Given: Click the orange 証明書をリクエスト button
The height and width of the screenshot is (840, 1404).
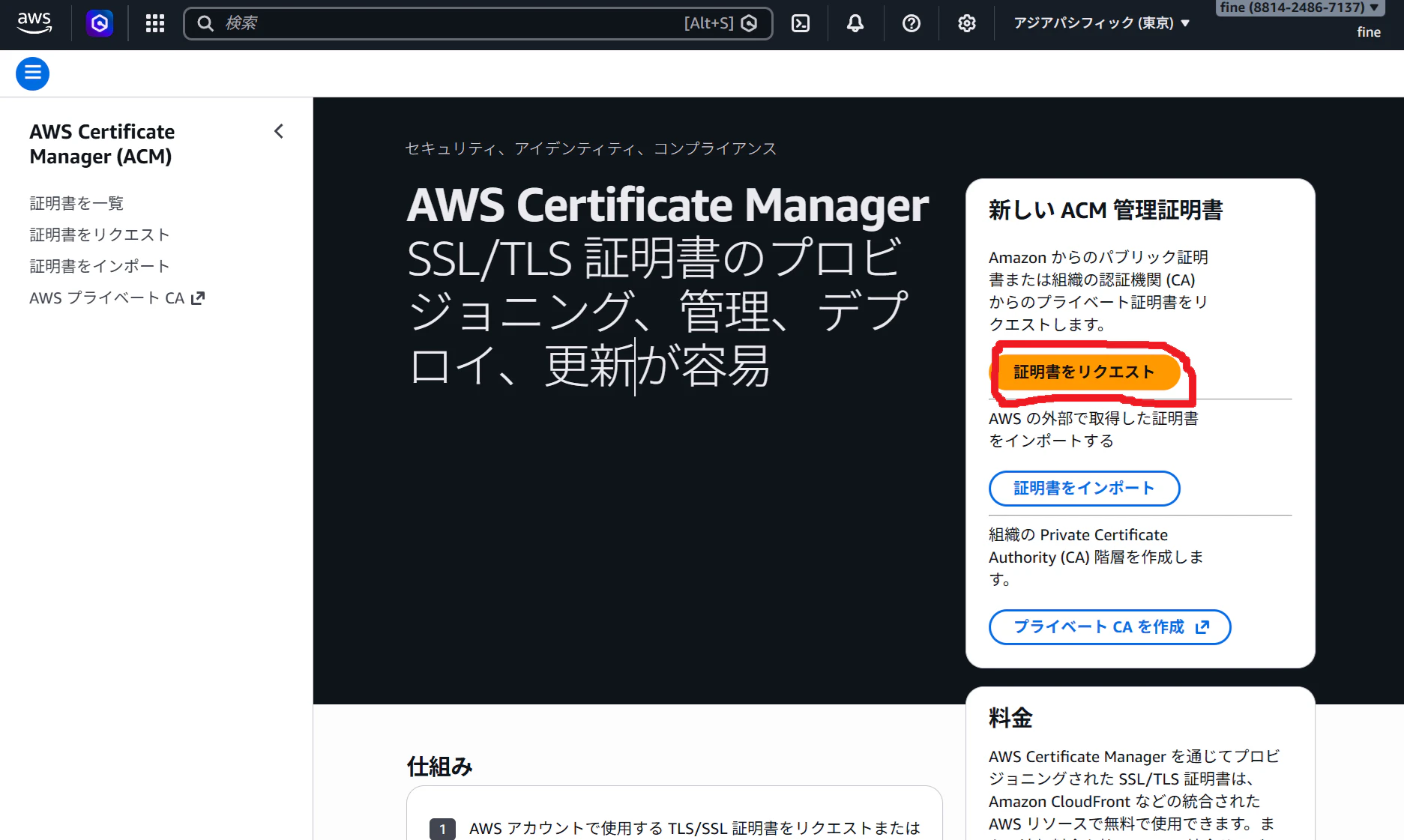Looking at the screenshot, I should tap(1084, 372).
